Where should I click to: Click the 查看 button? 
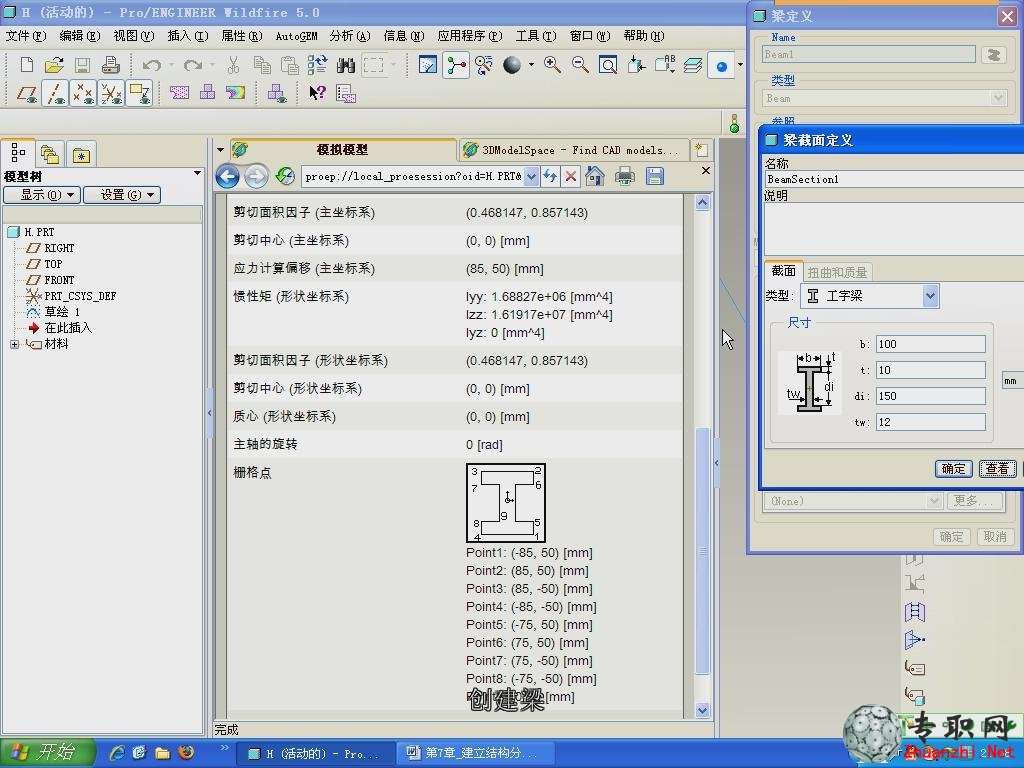997,468
